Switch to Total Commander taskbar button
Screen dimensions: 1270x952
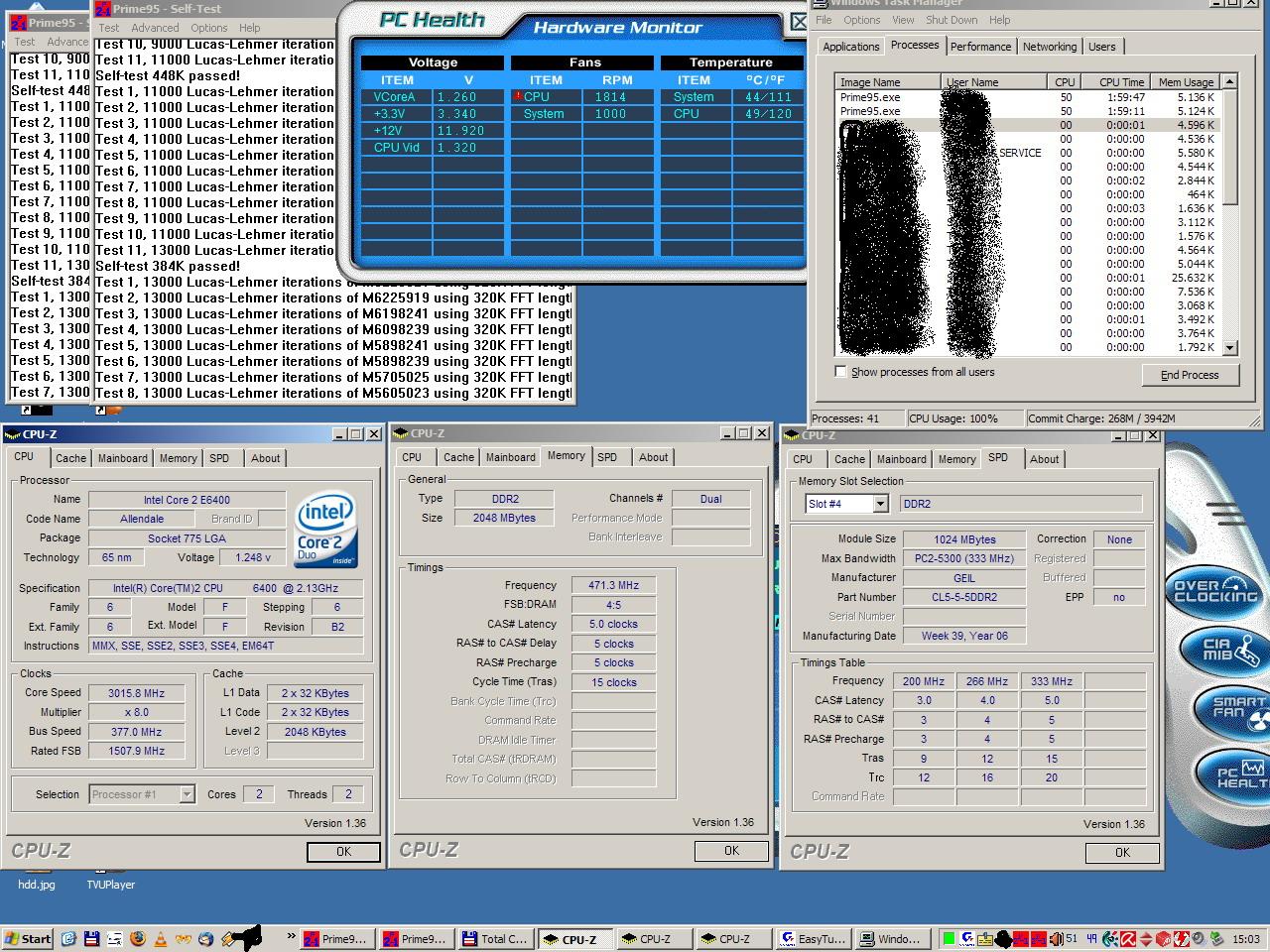[x=496, y=939]
